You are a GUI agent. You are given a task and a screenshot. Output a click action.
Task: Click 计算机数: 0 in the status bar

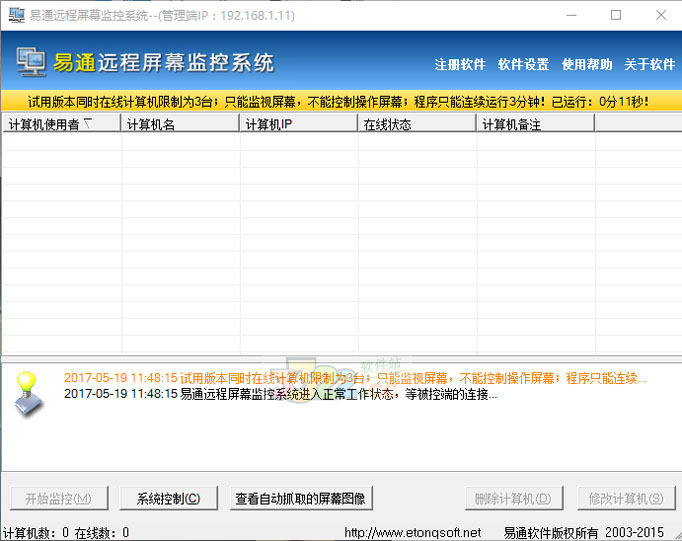(x=36, y=532)
